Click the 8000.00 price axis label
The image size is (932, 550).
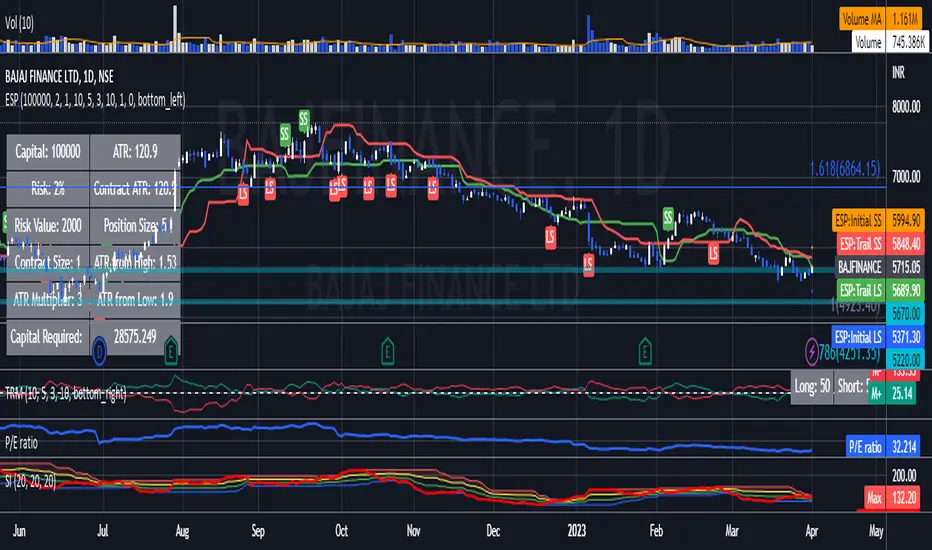click(x=906, y=107)
